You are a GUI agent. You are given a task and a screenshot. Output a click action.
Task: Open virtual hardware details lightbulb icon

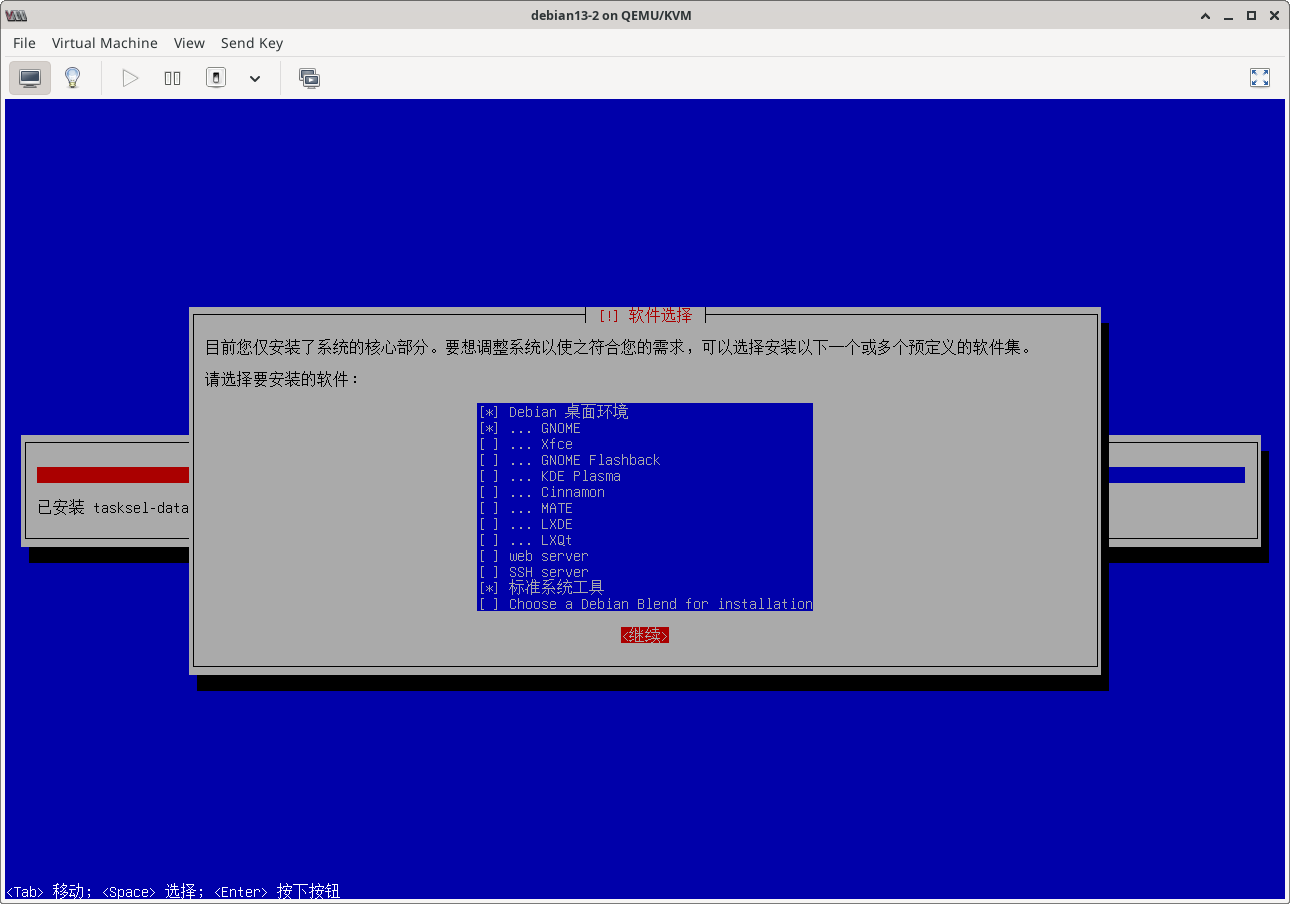pos(72,78)
